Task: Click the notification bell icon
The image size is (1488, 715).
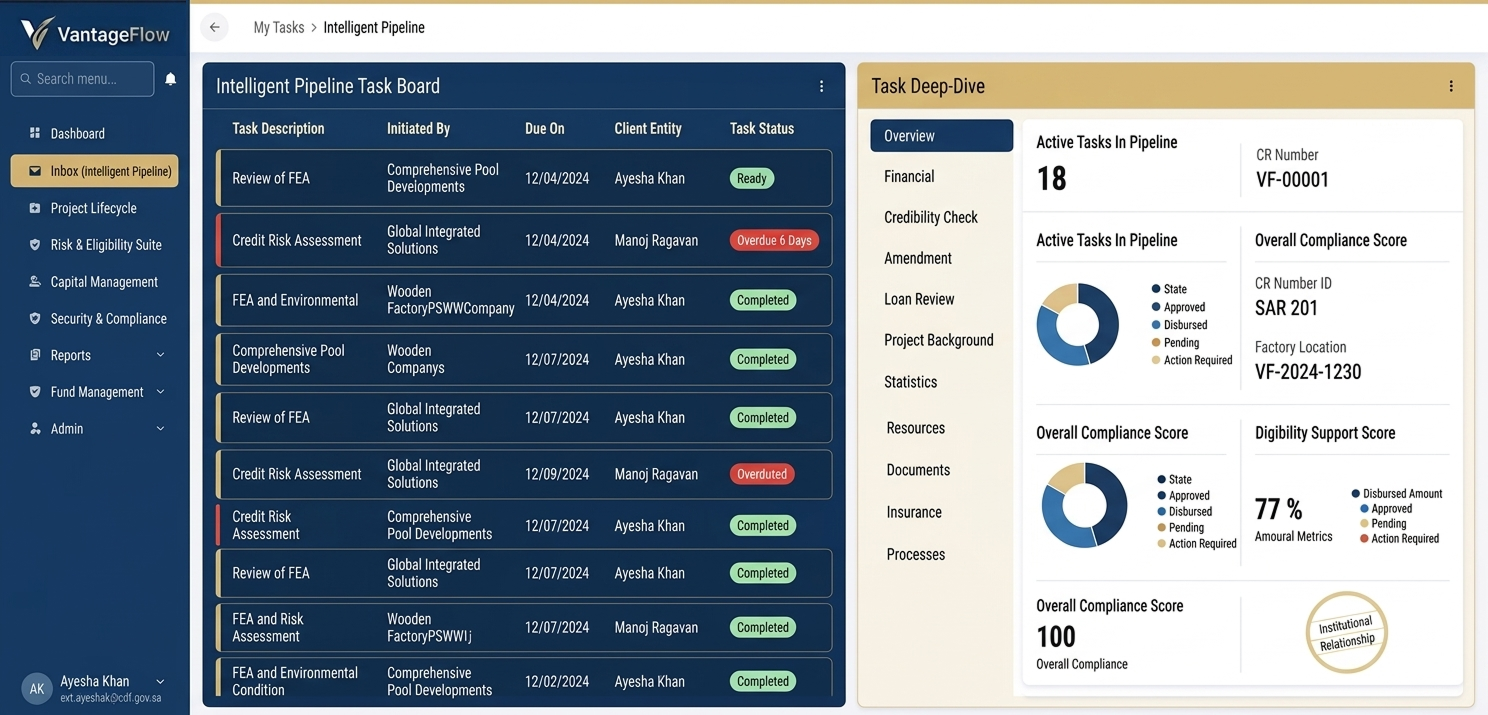Action: [171, 79]
